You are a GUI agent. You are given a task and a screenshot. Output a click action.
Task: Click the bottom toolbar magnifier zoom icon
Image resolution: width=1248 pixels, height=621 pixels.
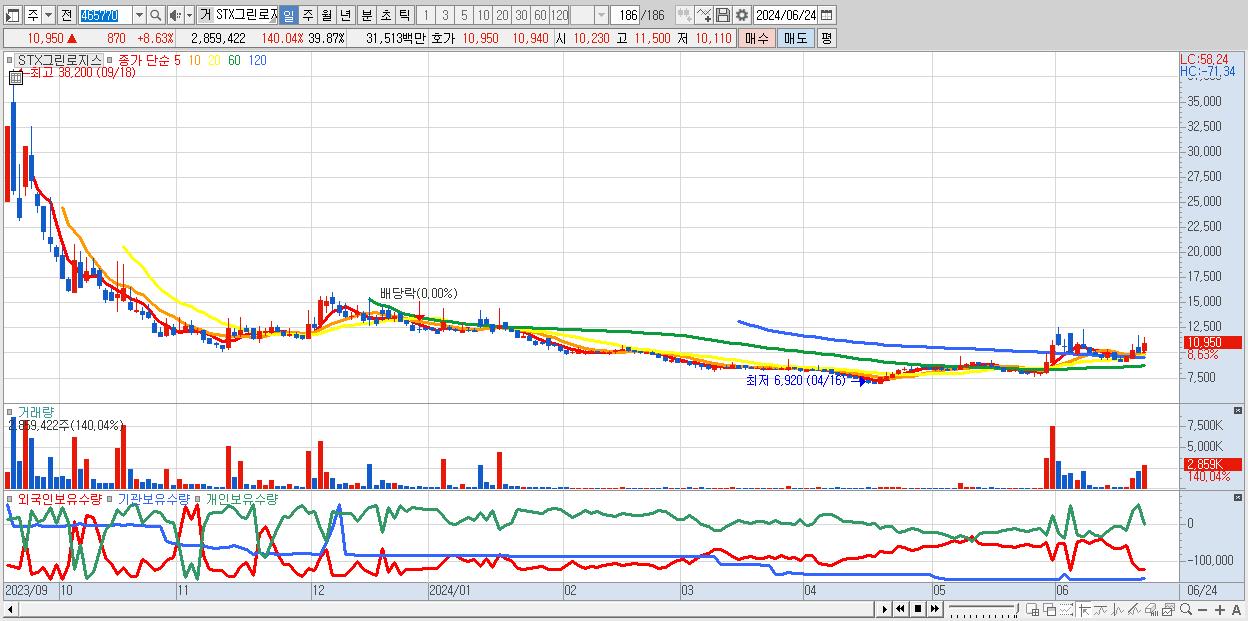pyautogui.click(x=1186, y=609)
